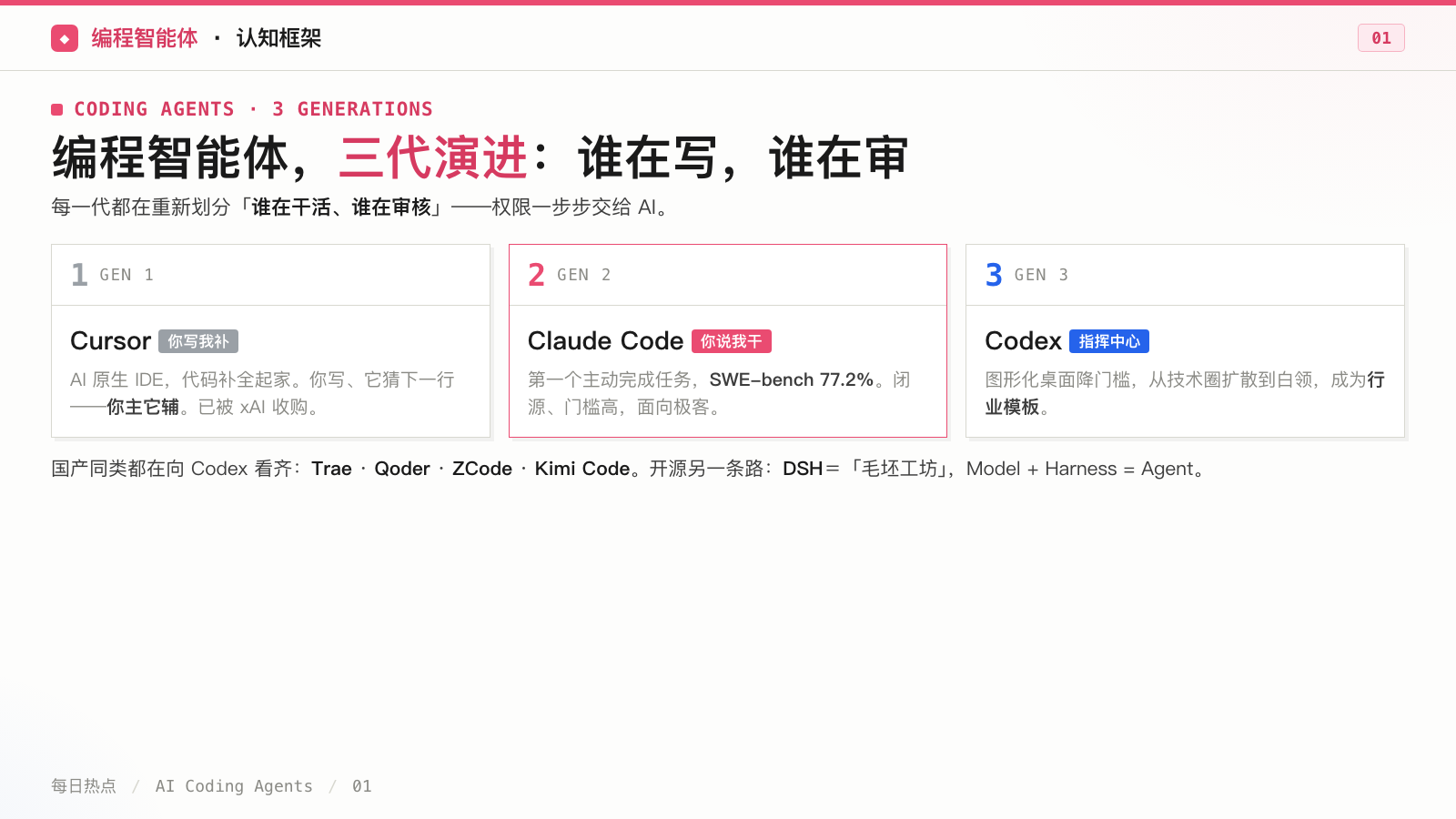Click the DSH open-source mention
1456x819 pixels.
pos(803,469)
